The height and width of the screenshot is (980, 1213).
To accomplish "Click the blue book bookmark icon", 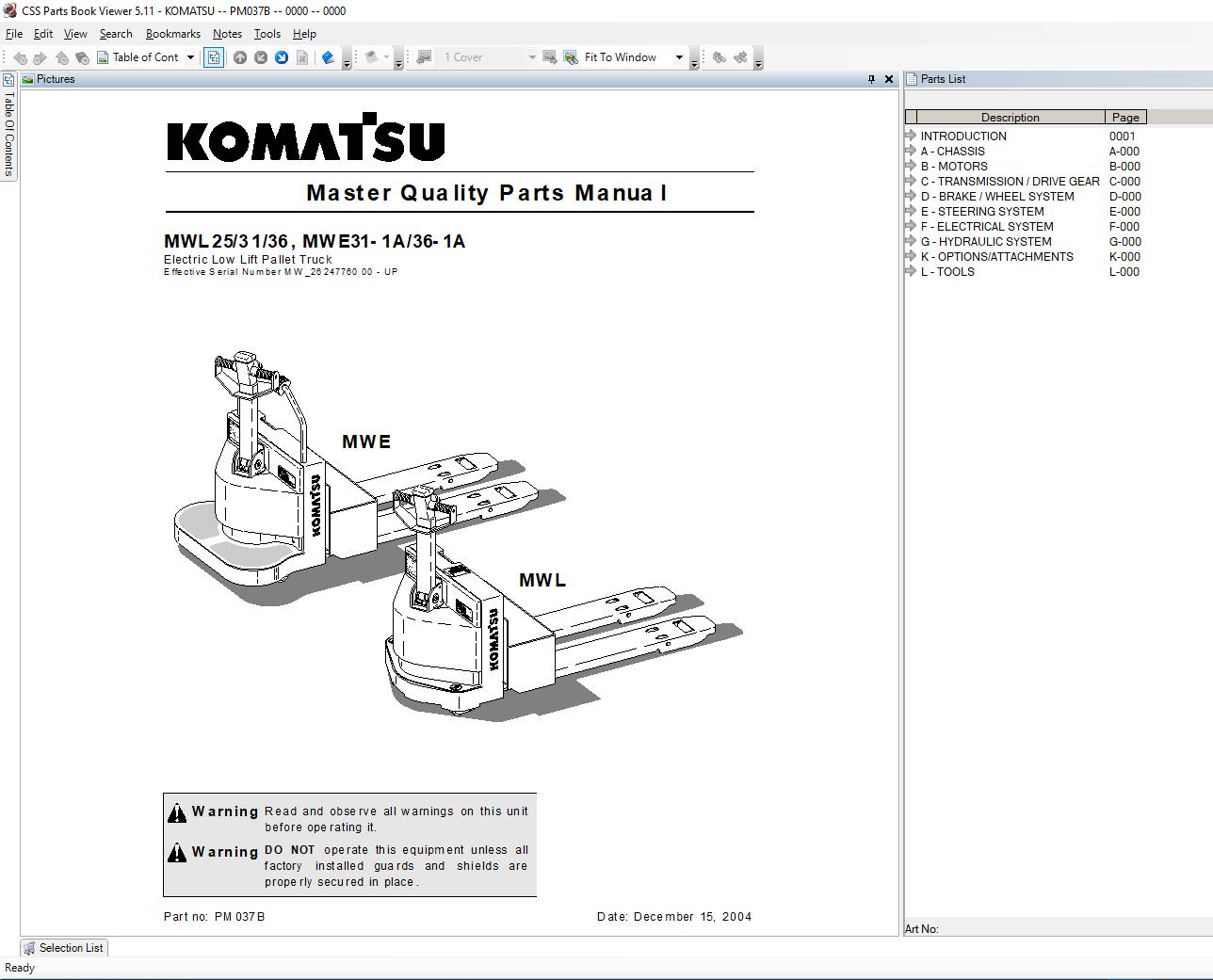I will (328, 57).
